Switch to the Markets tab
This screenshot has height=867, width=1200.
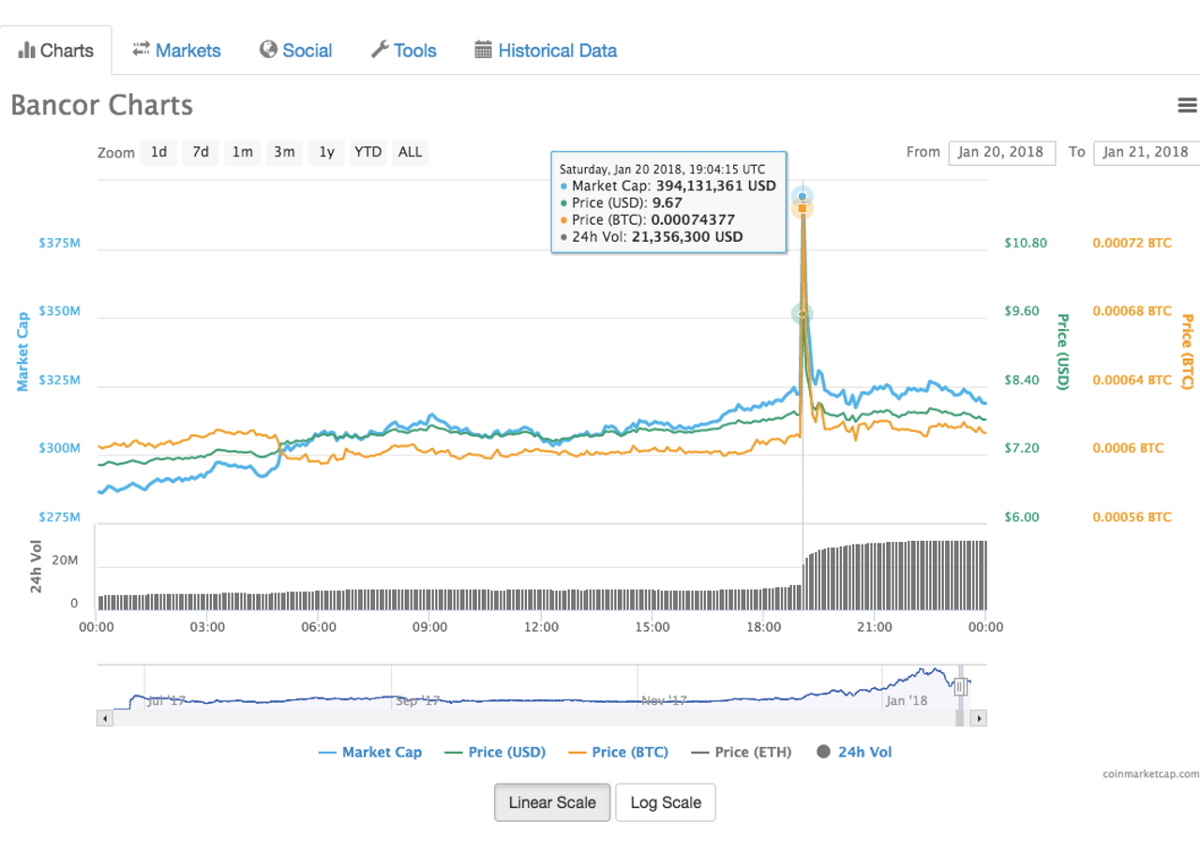point(176,50)
